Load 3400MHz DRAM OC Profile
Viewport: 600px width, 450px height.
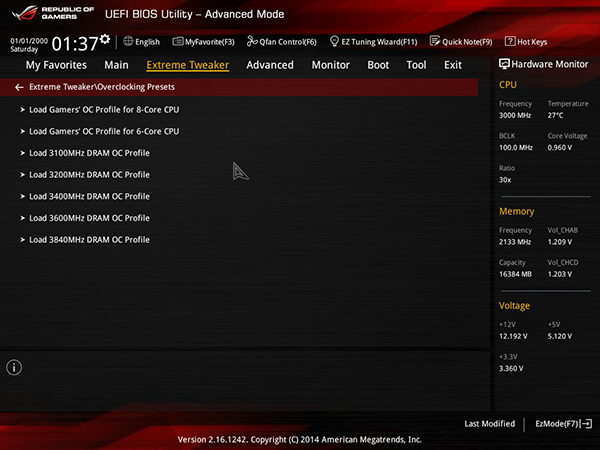click(x=90, y=196)
